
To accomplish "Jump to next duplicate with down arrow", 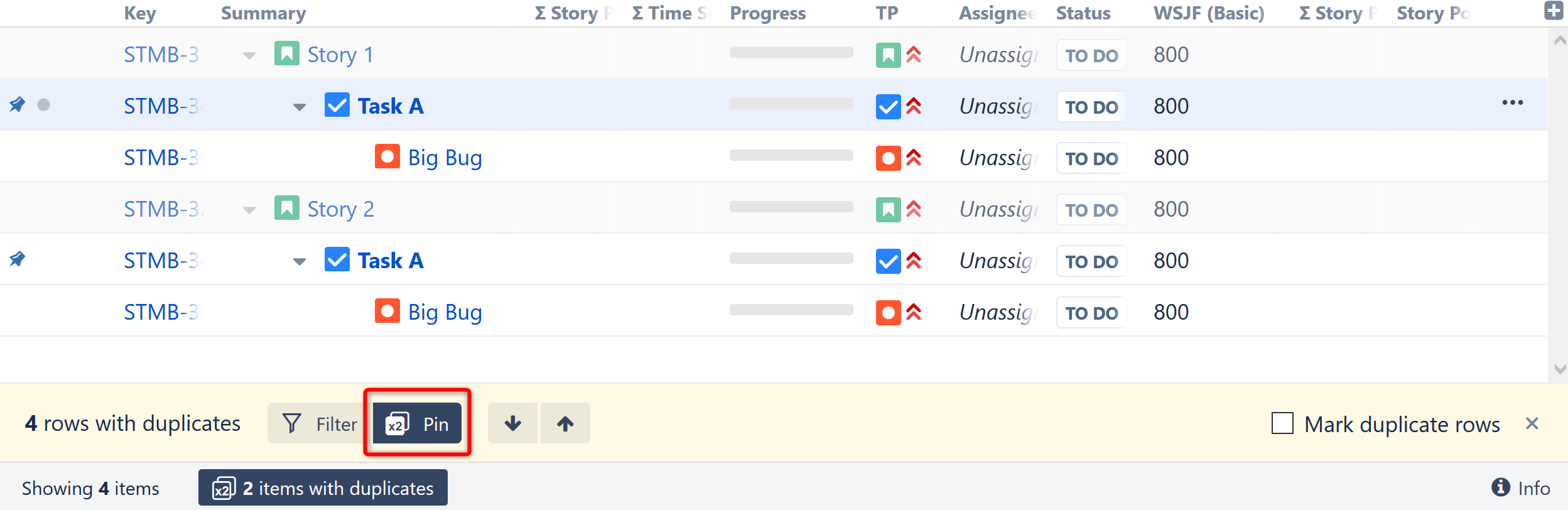I will tap(512, 424).
